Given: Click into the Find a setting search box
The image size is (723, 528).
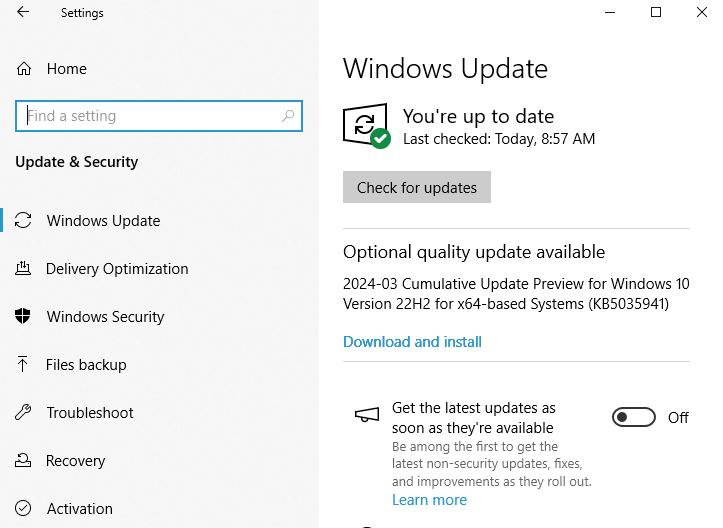Looking at the screenshot, I should point(159,116).
